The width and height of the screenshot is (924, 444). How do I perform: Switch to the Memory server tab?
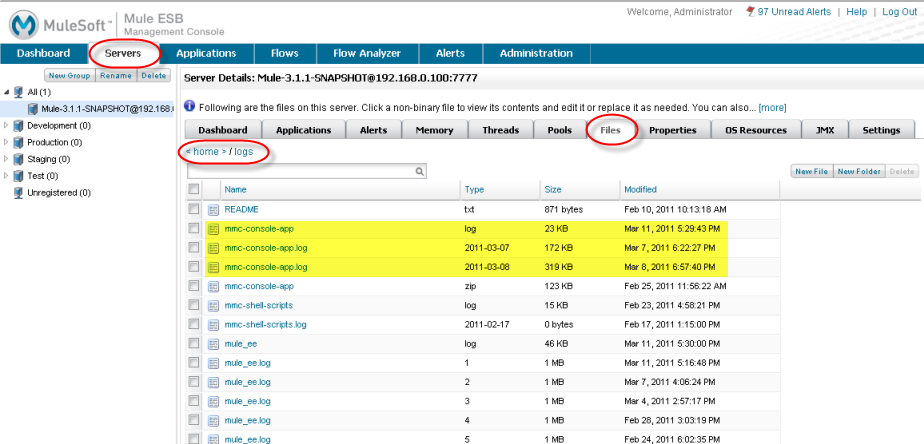434,130
